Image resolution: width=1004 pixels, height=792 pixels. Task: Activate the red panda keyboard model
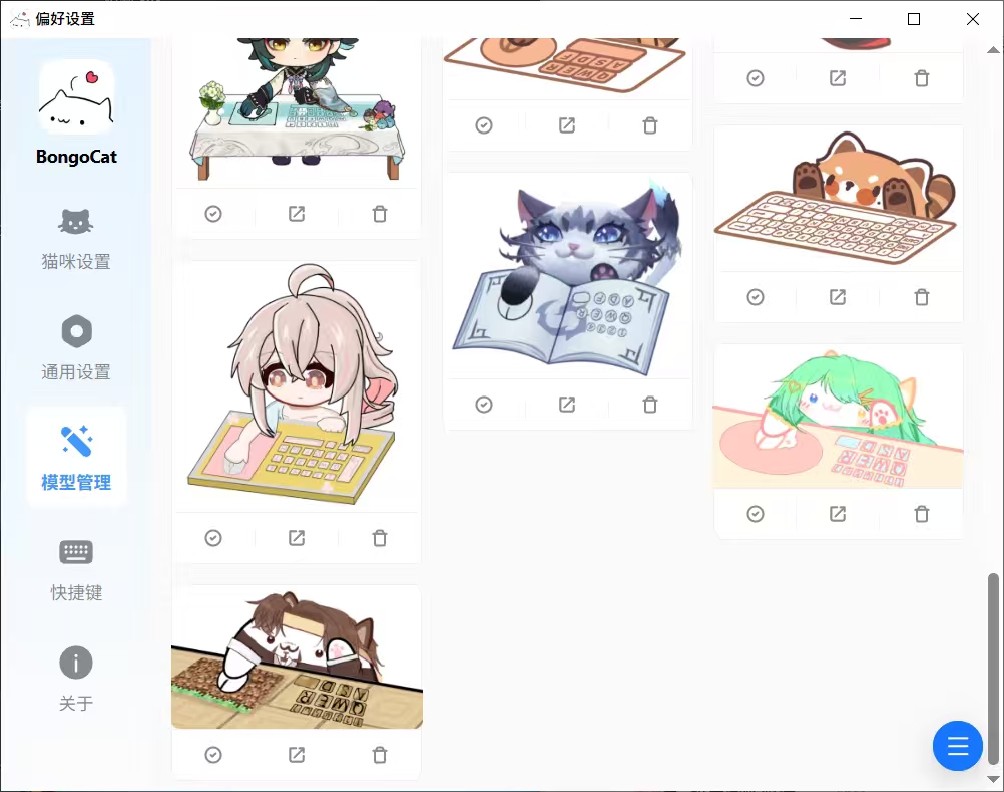pos(756,297)
